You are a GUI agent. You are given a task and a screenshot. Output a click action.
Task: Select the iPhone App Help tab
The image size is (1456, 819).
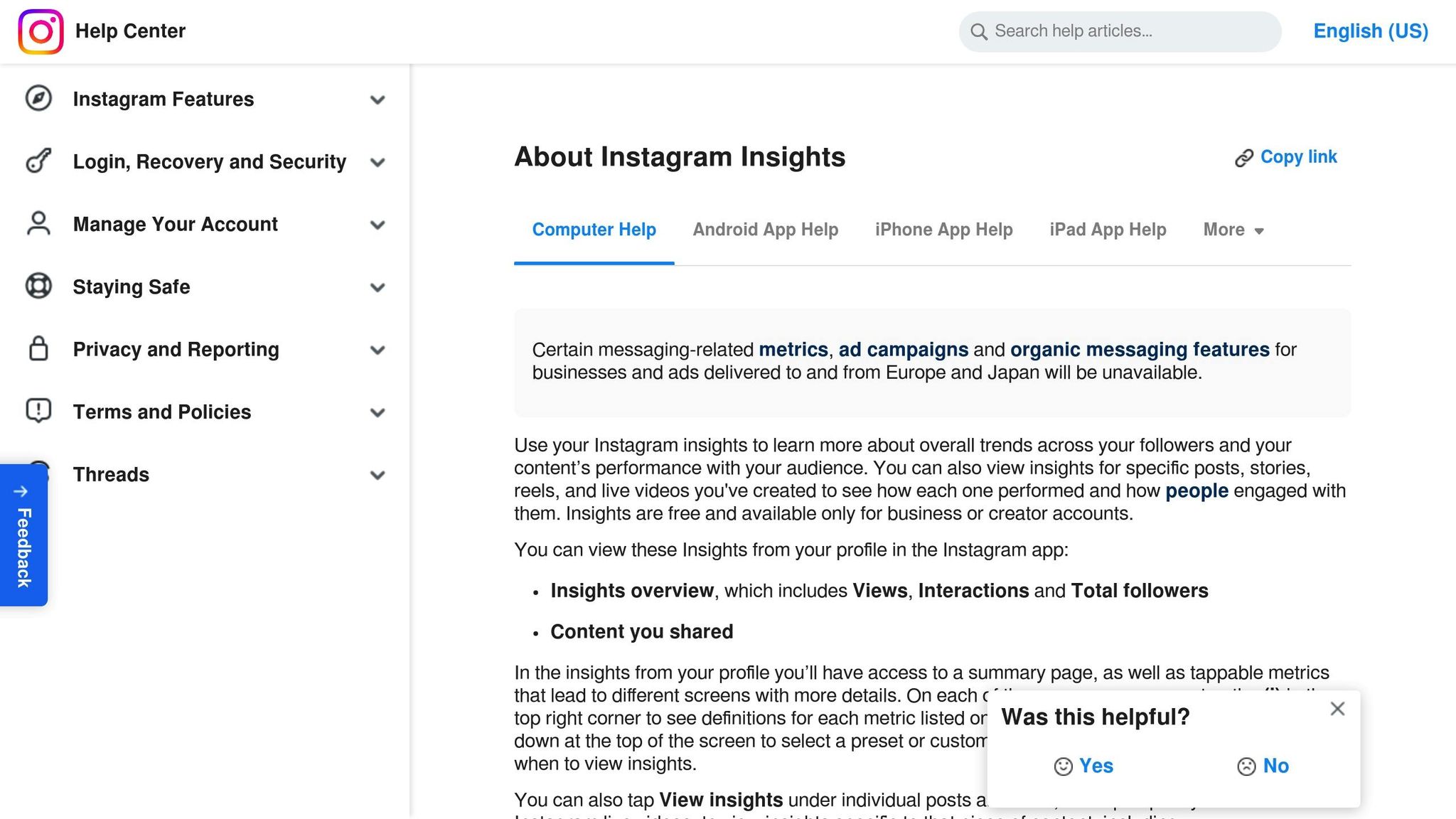click(x=943, y=230)
